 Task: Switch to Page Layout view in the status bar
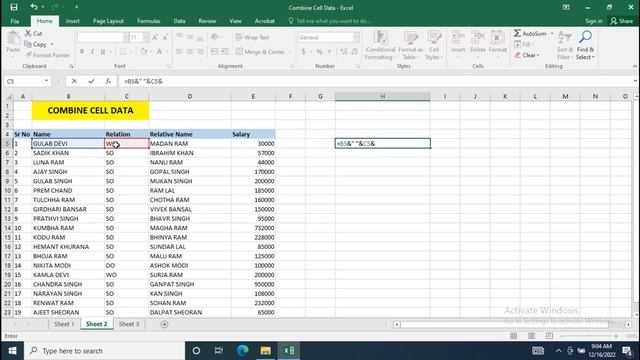coord(531,336)
